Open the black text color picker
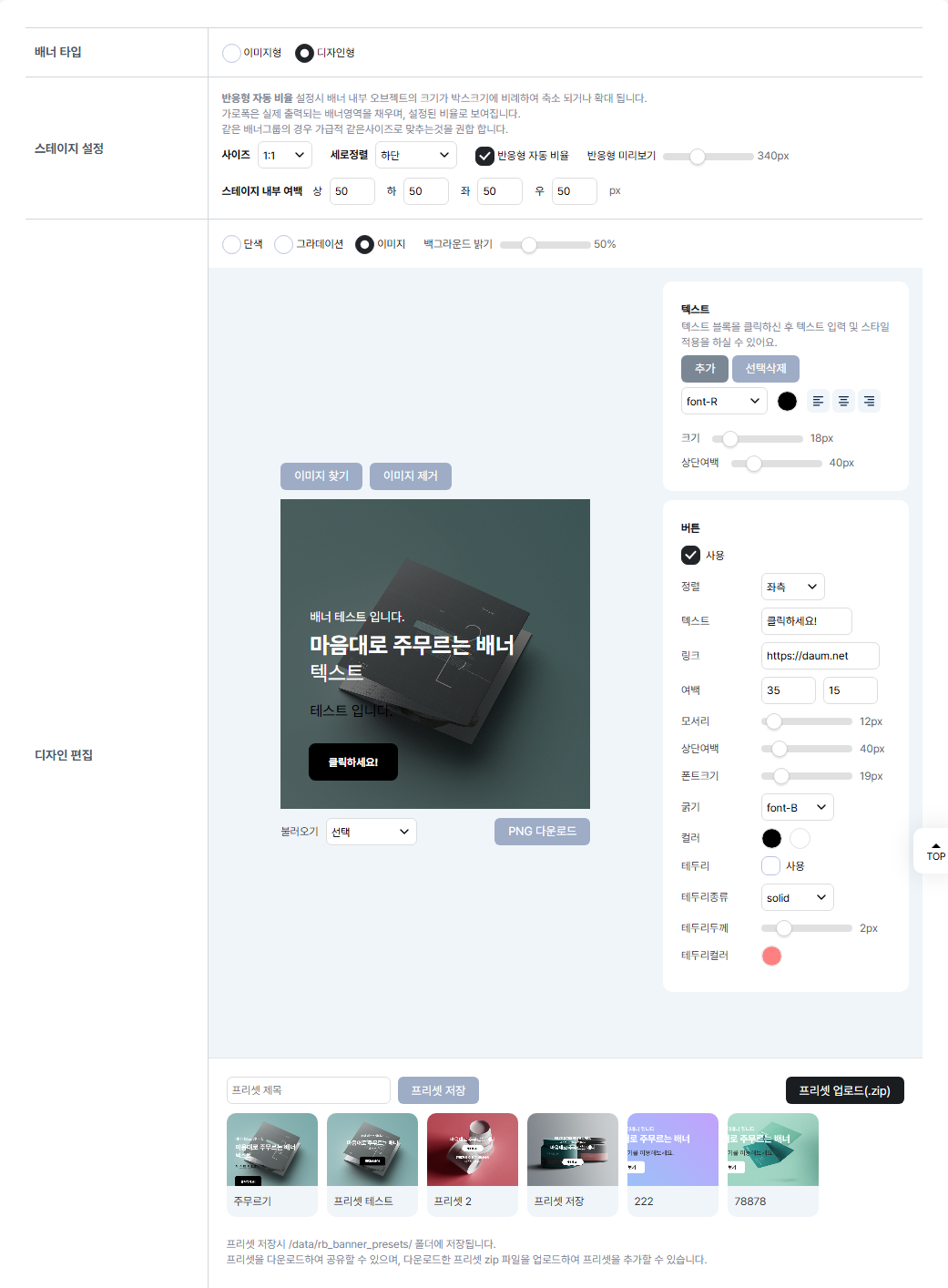 tap(787, 401)
